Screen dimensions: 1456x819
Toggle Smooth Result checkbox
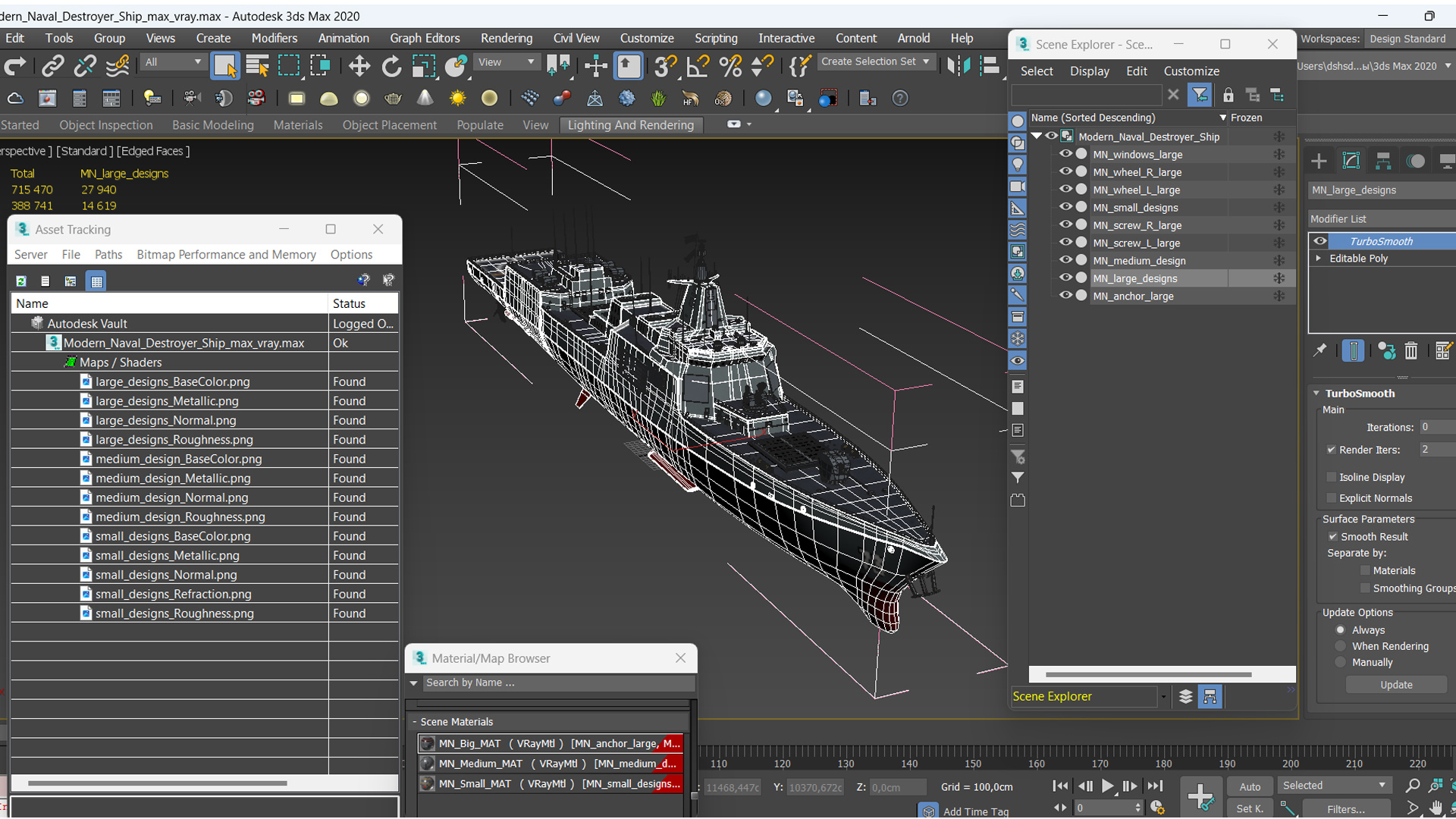[x=1332, y=537]
